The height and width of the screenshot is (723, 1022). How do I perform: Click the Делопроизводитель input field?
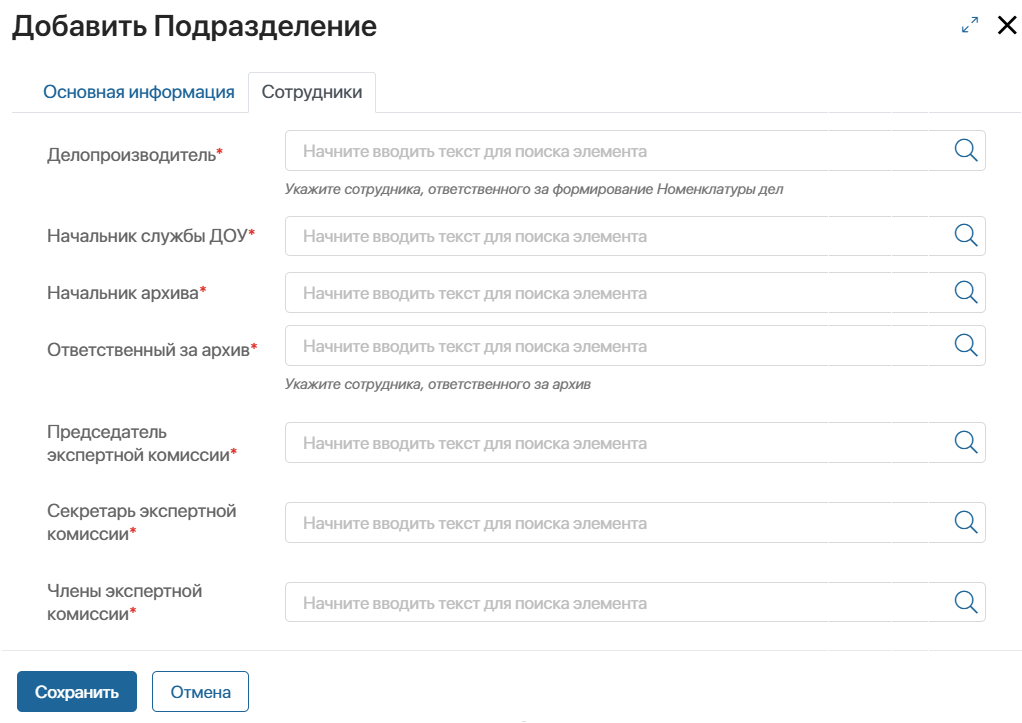[600, 150]
